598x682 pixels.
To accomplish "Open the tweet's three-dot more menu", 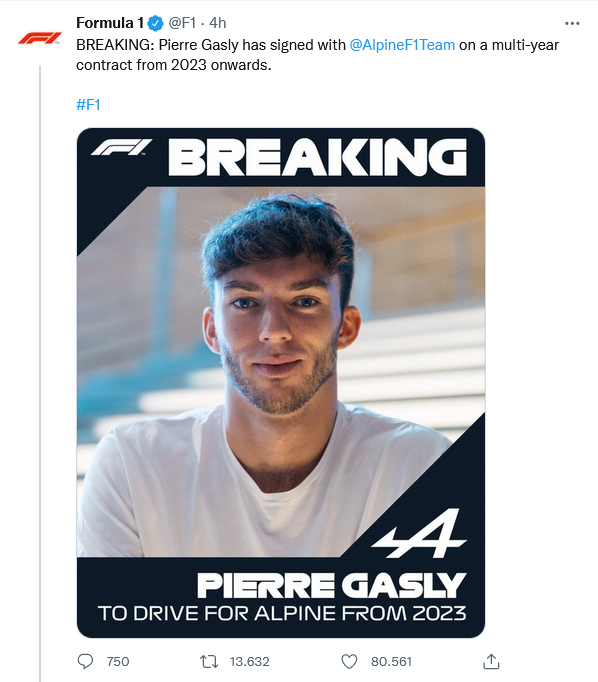I will 572,23.
